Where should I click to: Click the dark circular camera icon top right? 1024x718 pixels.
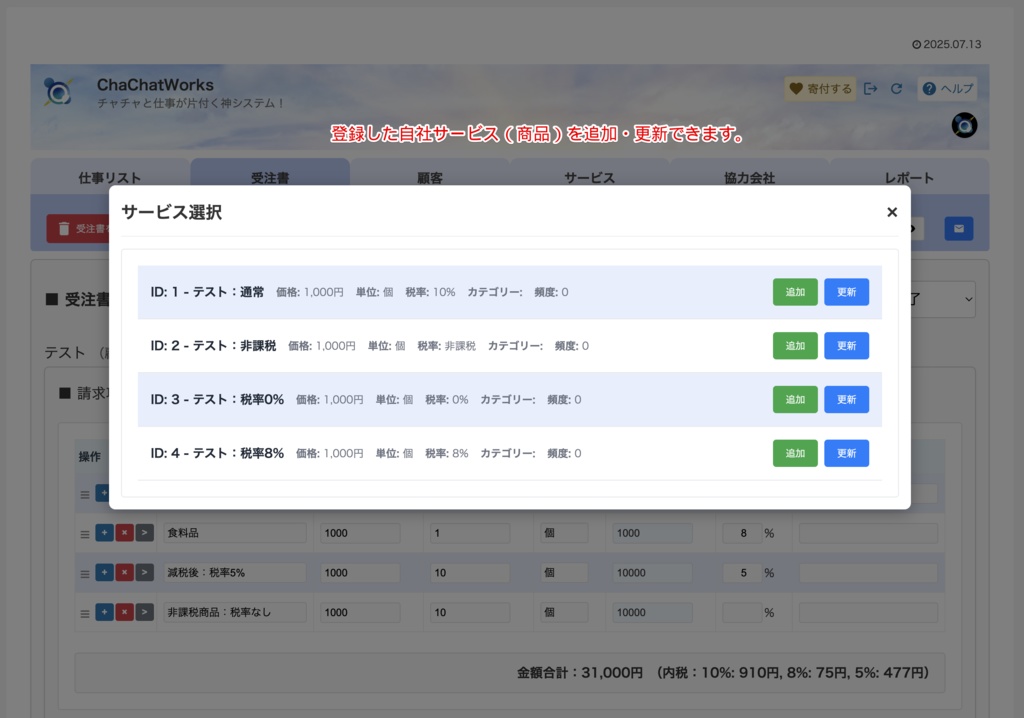(963, 125)
